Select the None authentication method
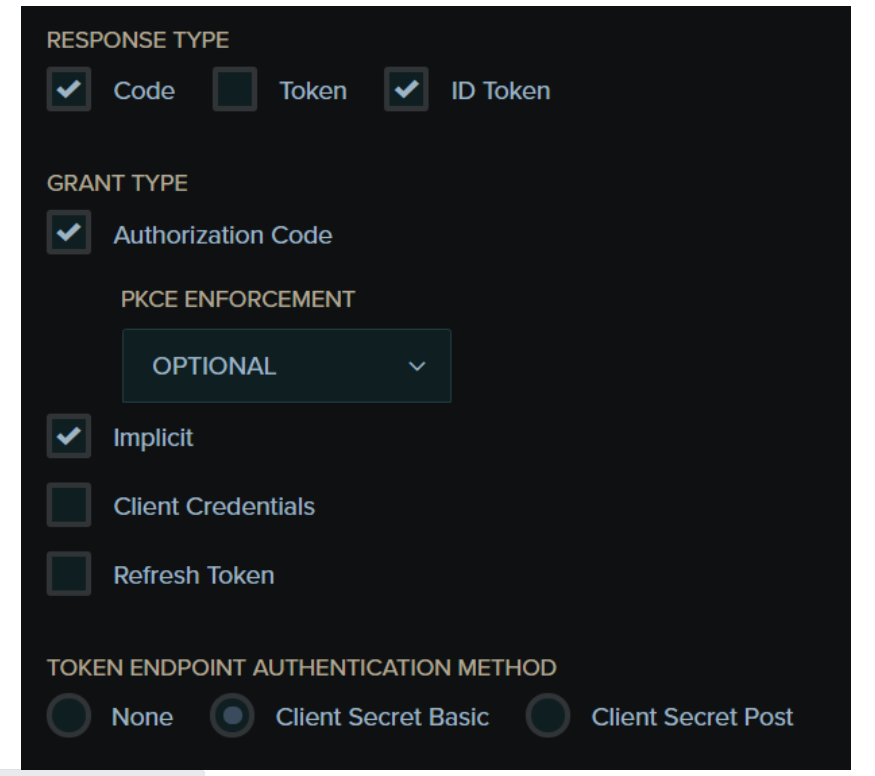The image size is (875, 776). 68,717
